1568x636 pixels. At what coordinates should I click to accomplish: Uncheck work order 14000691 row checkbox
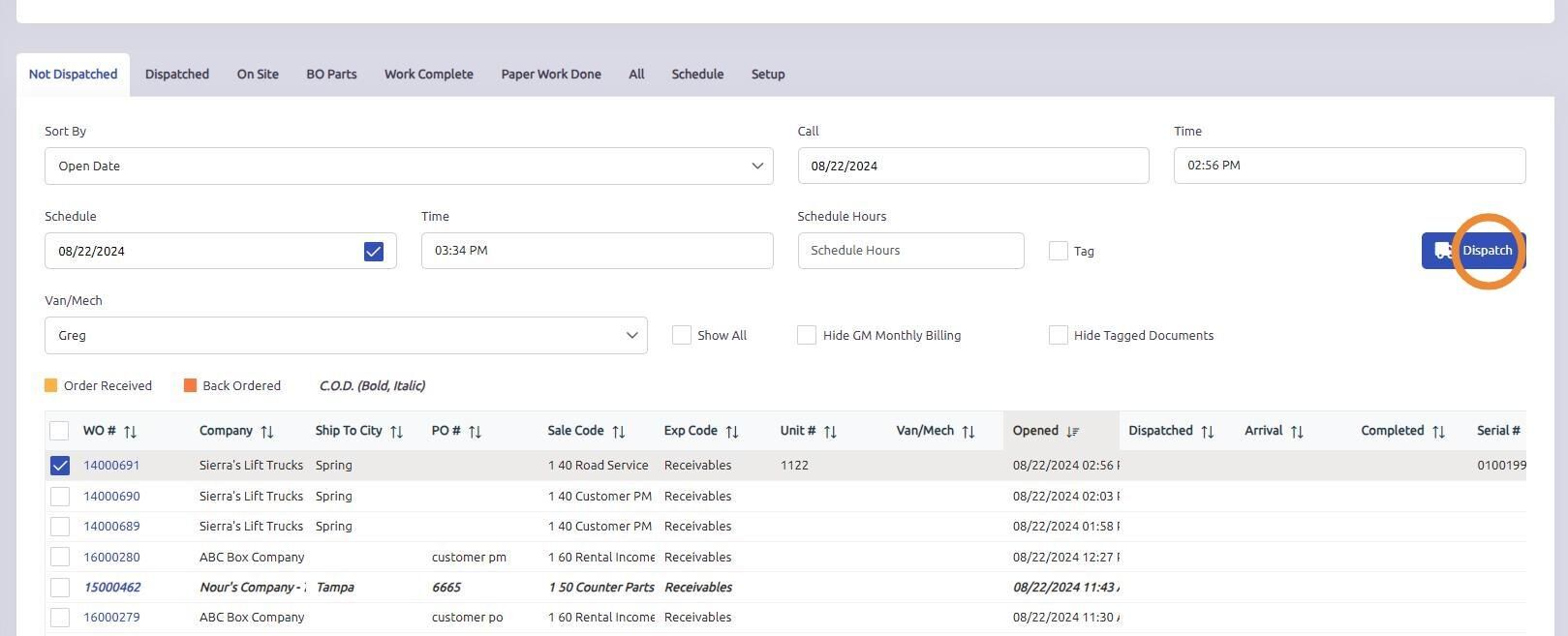coord(60,466)
